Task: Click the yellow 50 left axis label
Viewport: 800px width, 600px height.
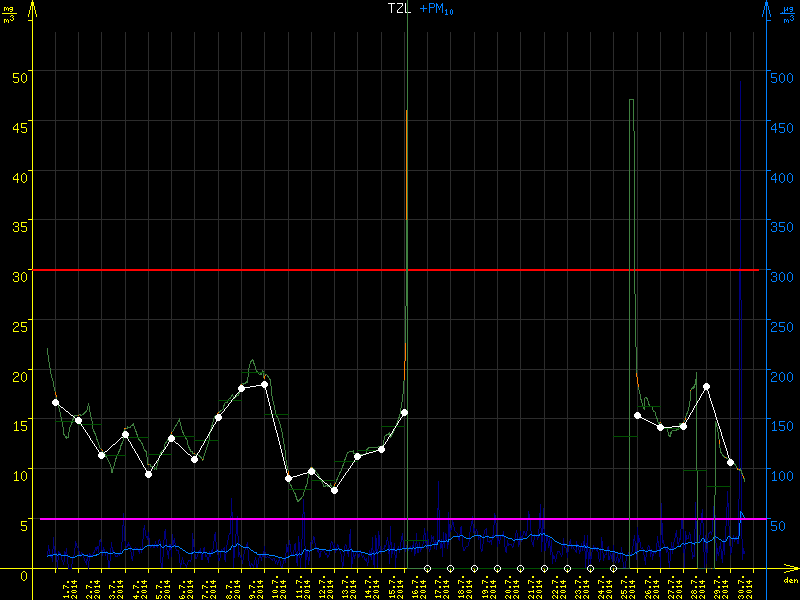Action: (20, 75)
